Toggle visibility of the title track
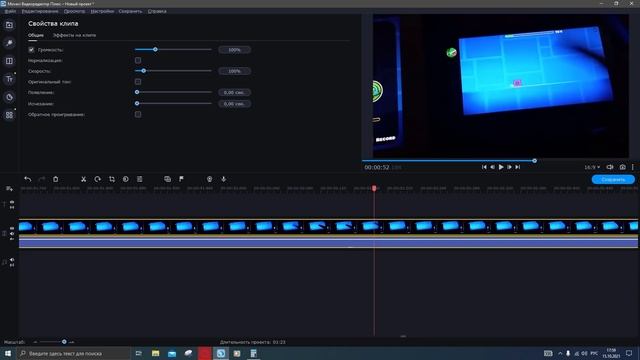Screen dimensions: 640x360 click(x=12, y=202)
